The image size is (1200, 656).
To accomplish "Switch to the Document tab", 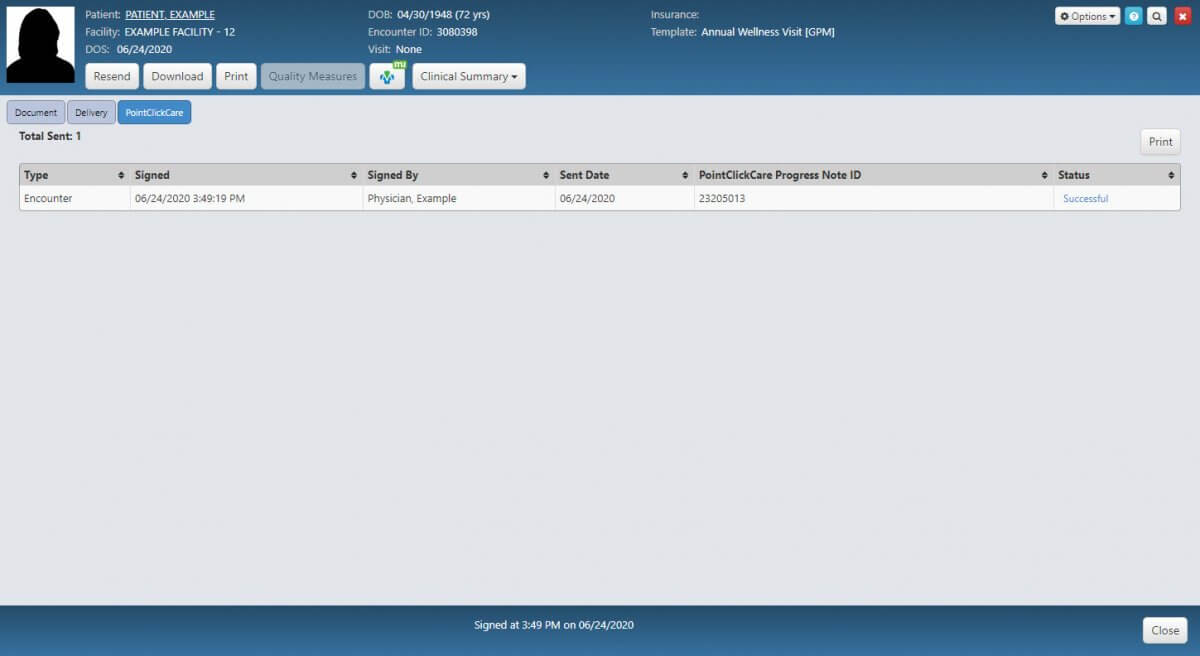I will 36,112.
